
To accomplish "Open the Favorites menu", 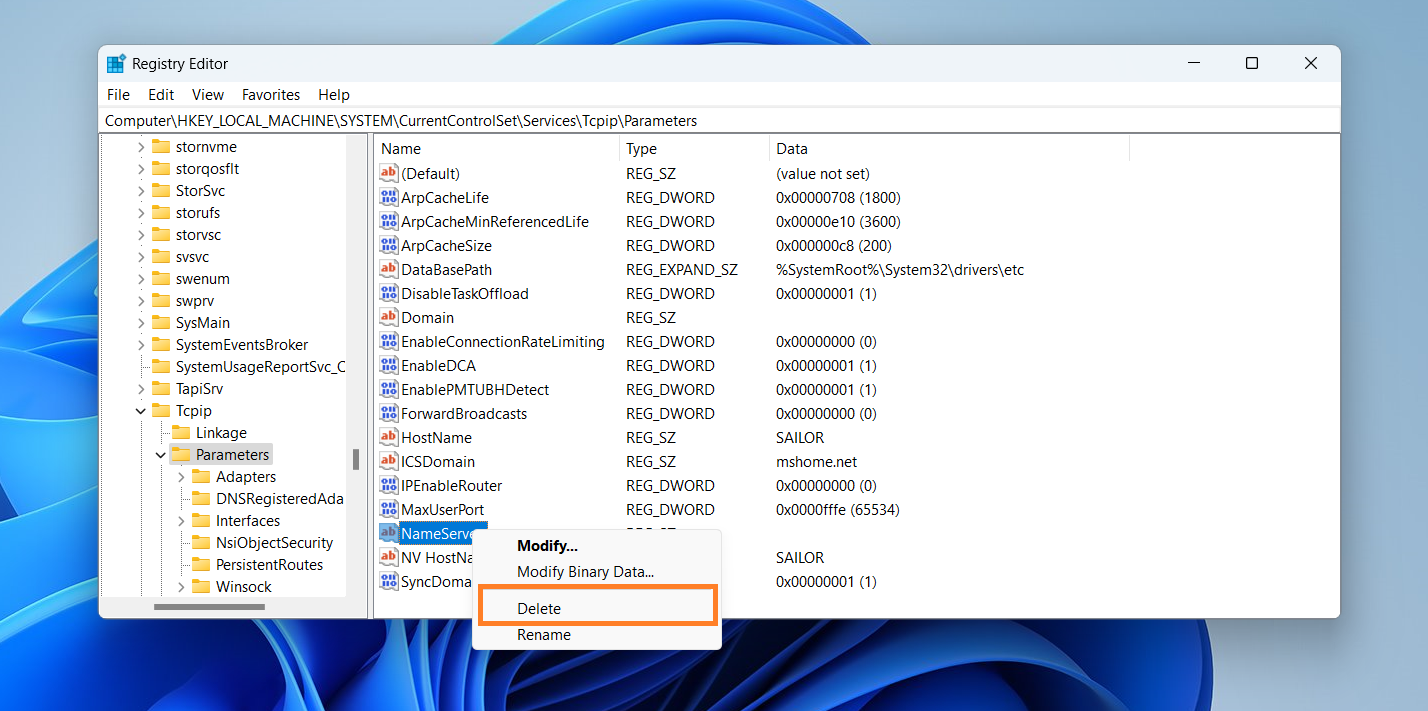I will tap(270, 95).
